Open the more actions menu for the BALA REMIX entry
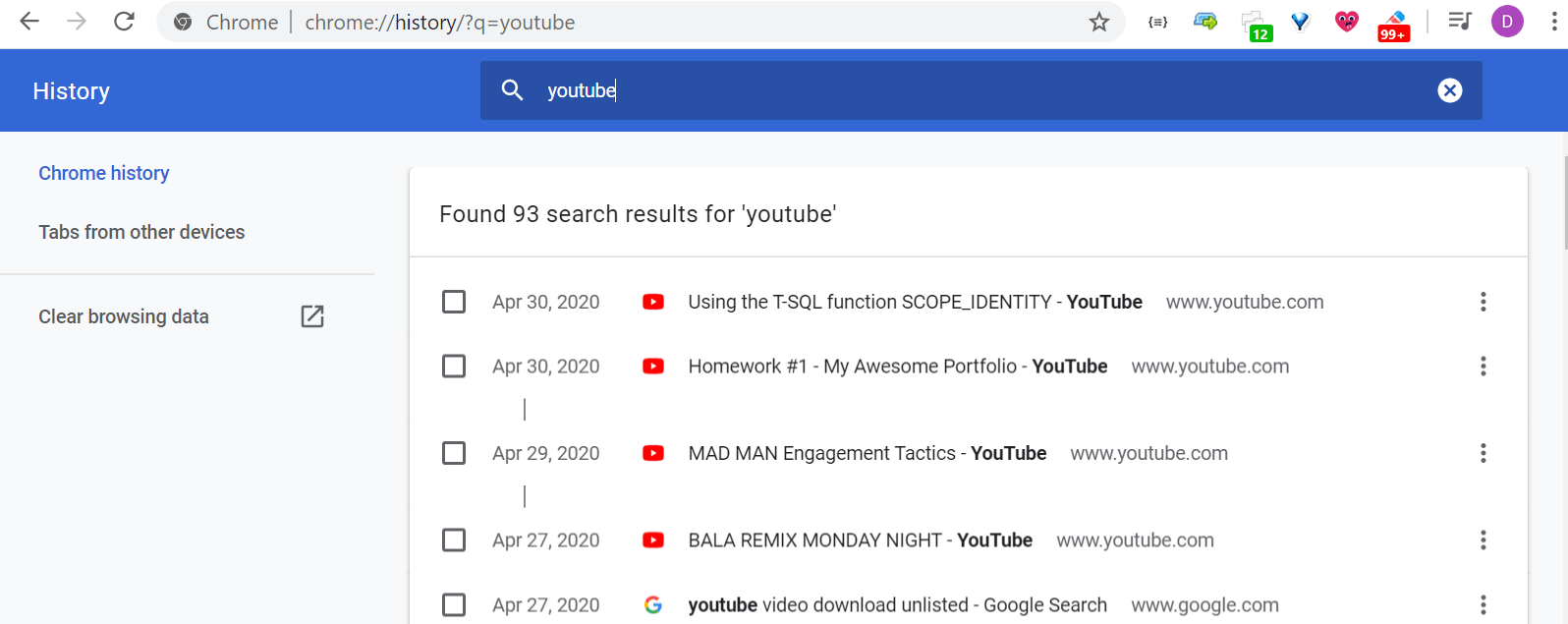 pyautogui.click(x=1484, y=540)
